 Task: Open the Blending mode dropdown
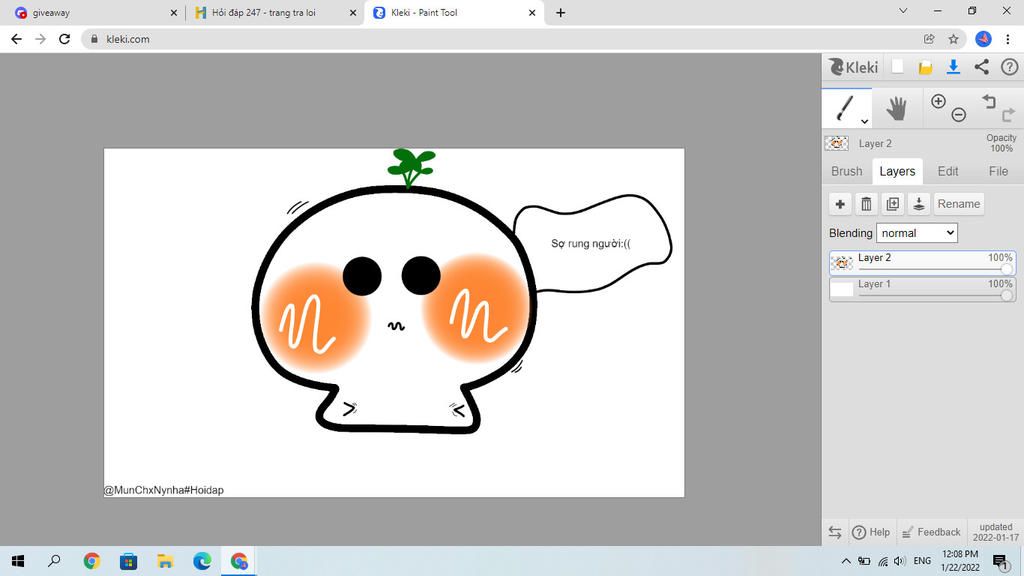click(917, 233)
